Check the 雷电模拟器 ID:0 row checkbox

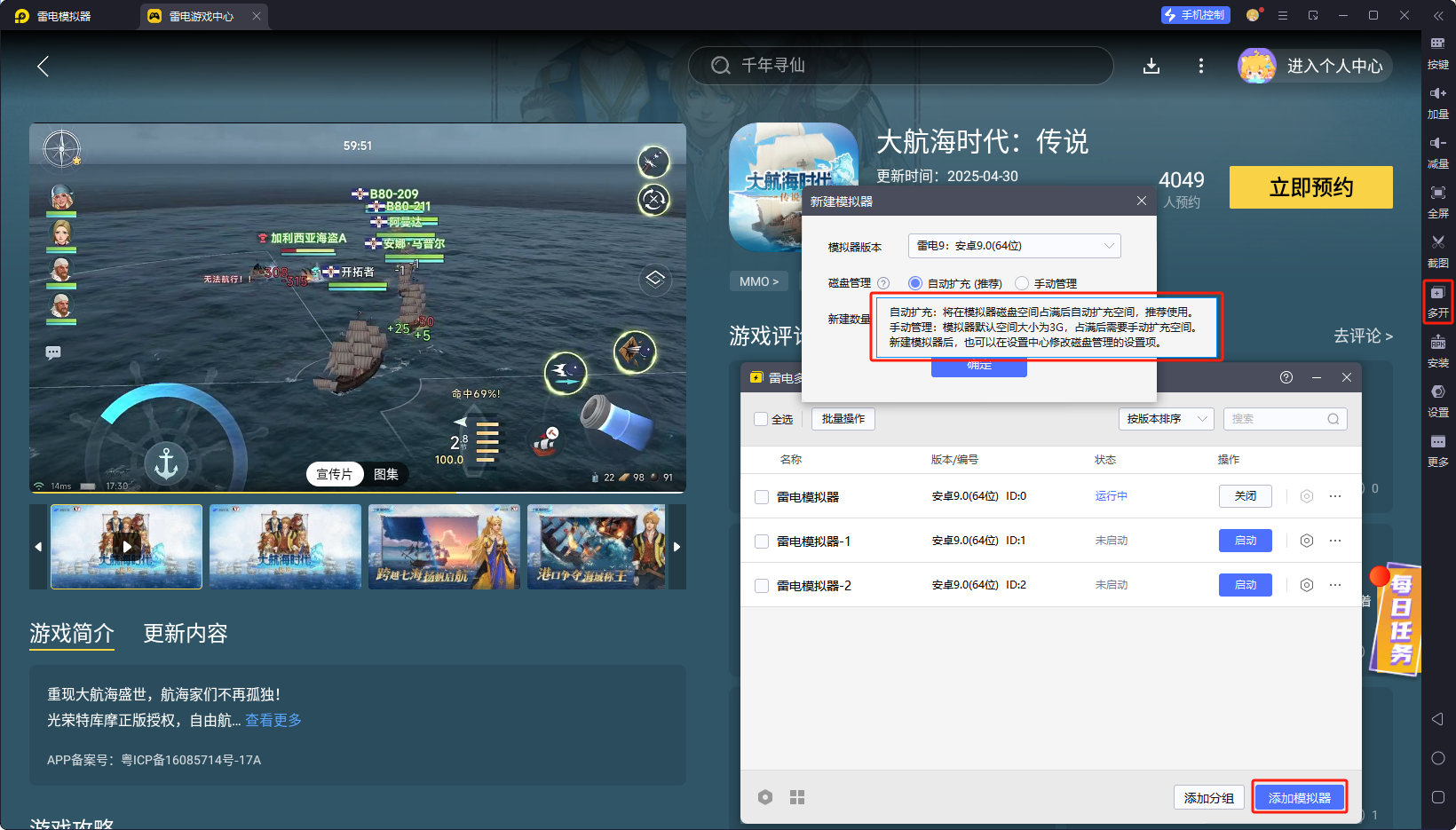[762, 497]
